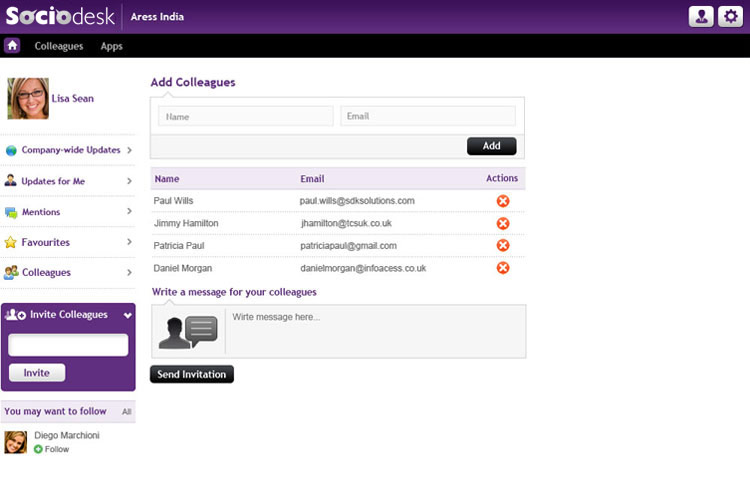Click the Follow plus icon for Diego Marchioni
This screenshot has width=750, height=500.
click(38, 449)
